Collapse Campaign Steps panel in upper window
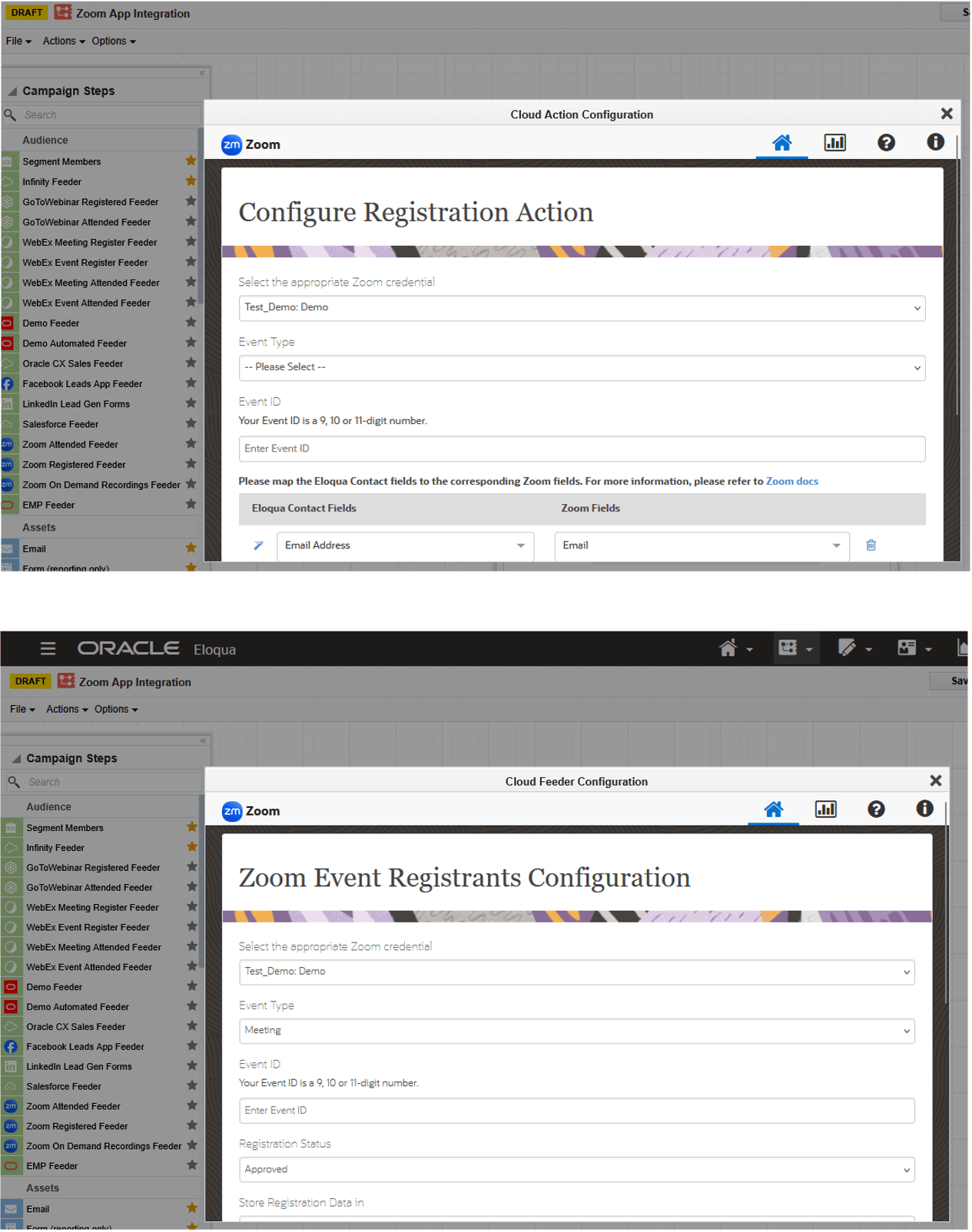Screen dimensions: 972x1232 (x=12, y=91)
